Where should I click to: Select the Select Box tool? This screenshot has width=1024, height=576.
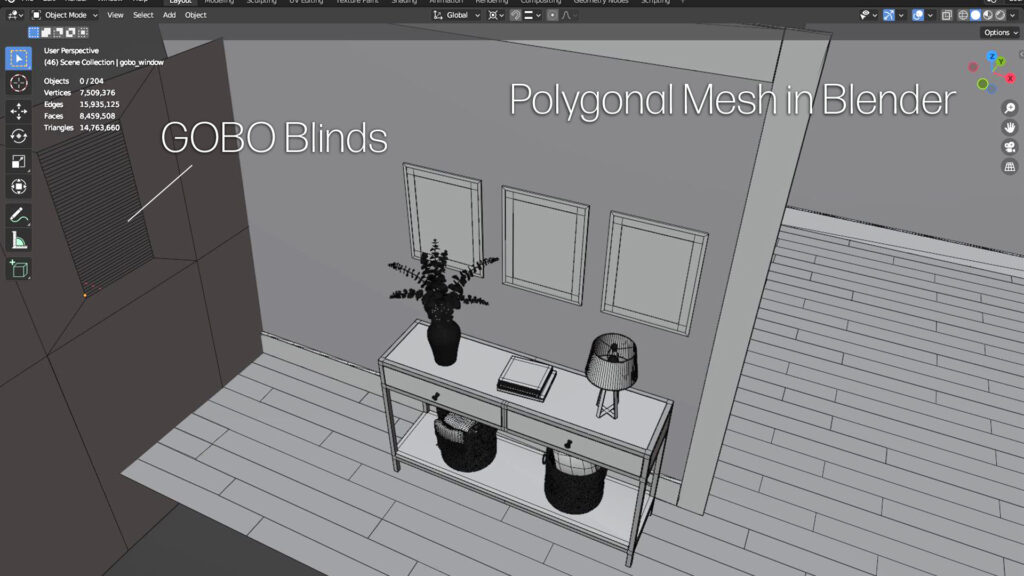[x=19, y=58]
